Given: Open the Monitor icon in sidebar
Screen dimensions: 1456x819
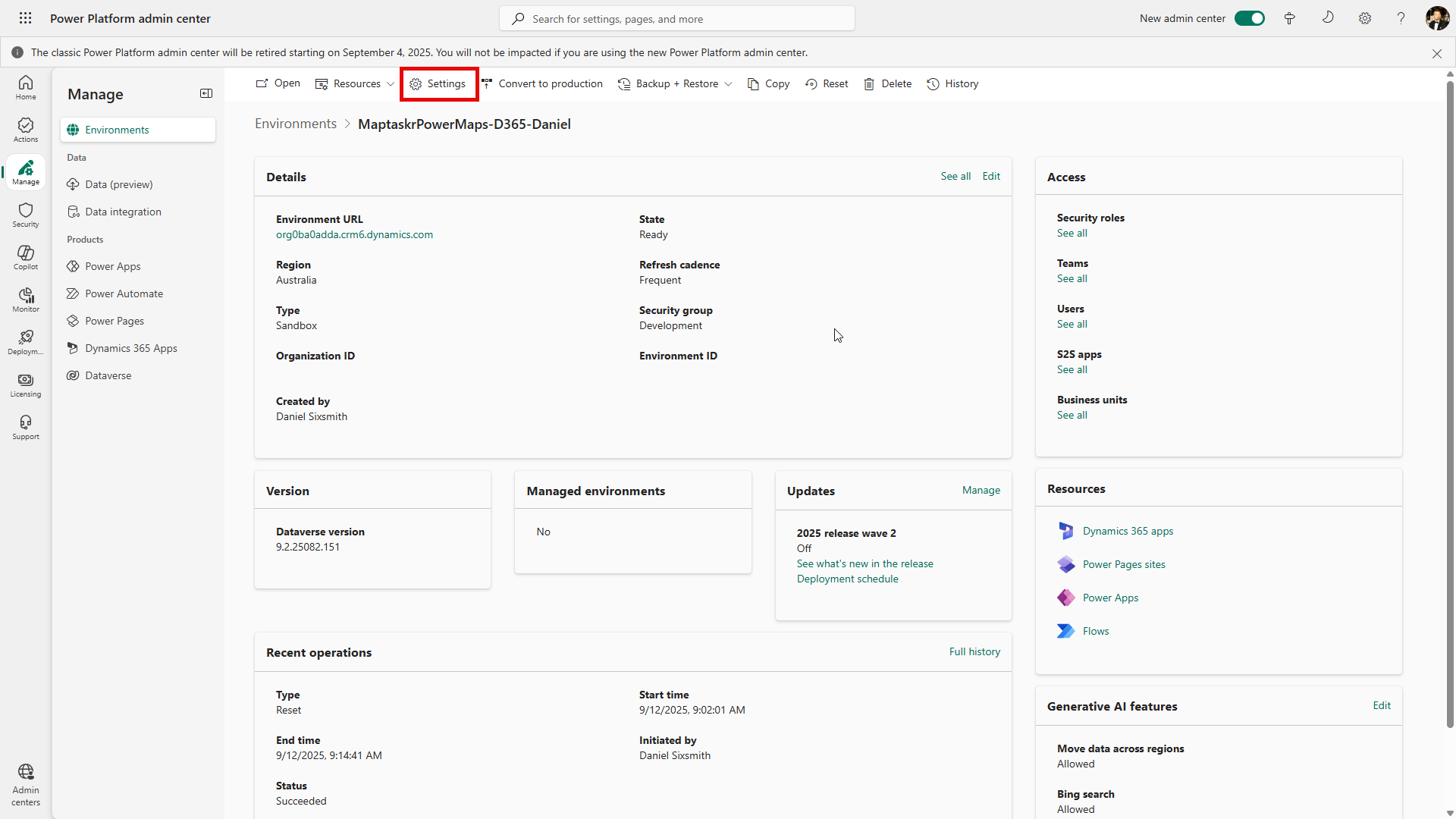Looking at the screenshot, I should click(x=26, y=300).
